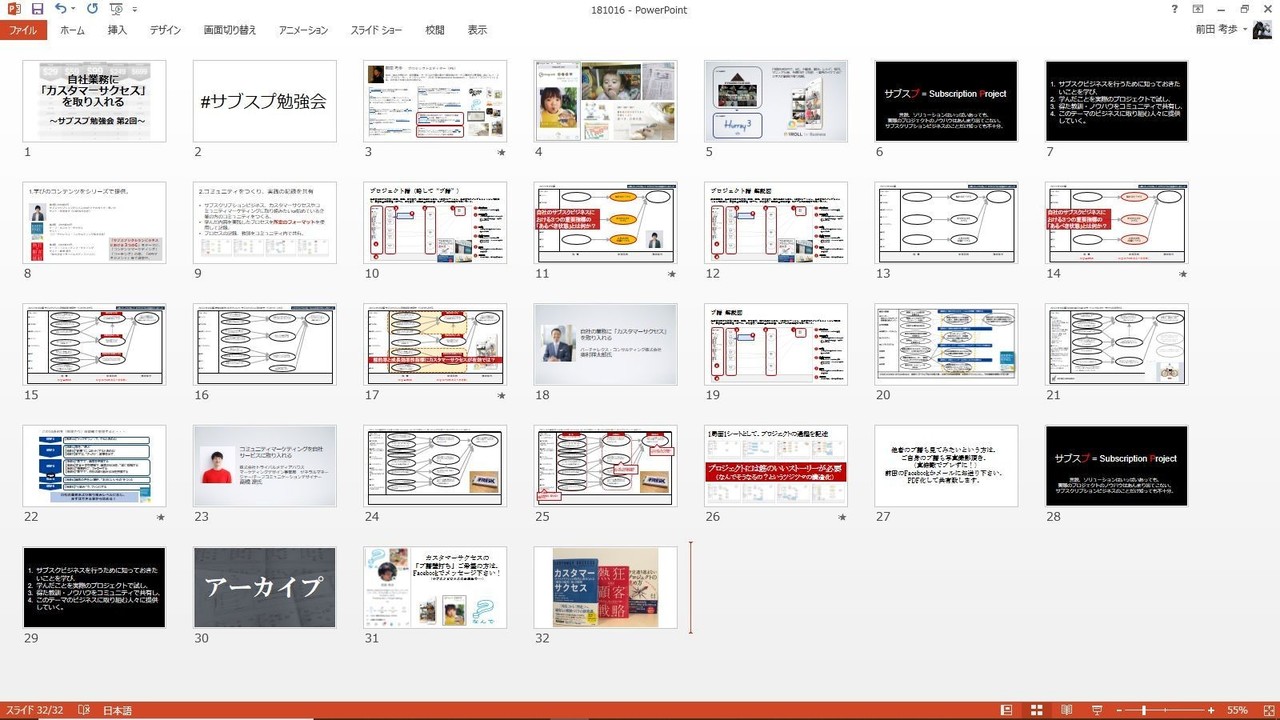This screenshot has height=720, width=1280.
Task: Toggle the Slide Sorter view button
Action: pyautogui.click(x=1037, y=710)
